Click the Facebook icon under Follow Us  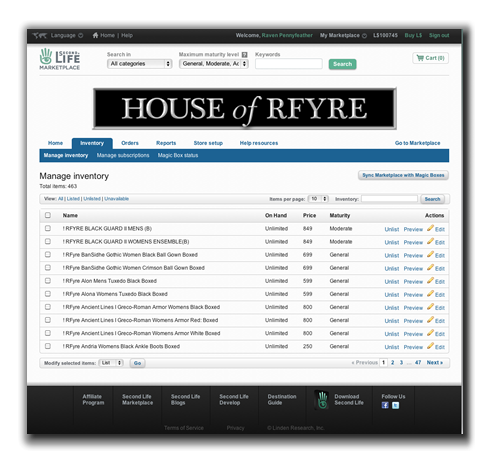click(385, 405)
